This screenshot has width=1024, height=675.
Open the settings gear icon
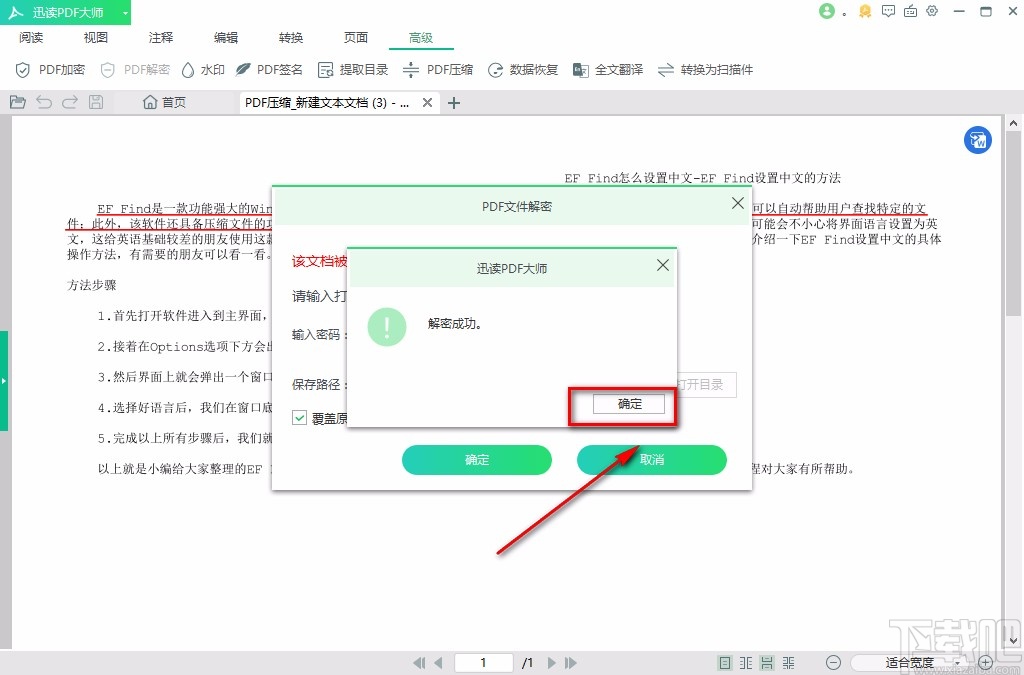(932, 11)
